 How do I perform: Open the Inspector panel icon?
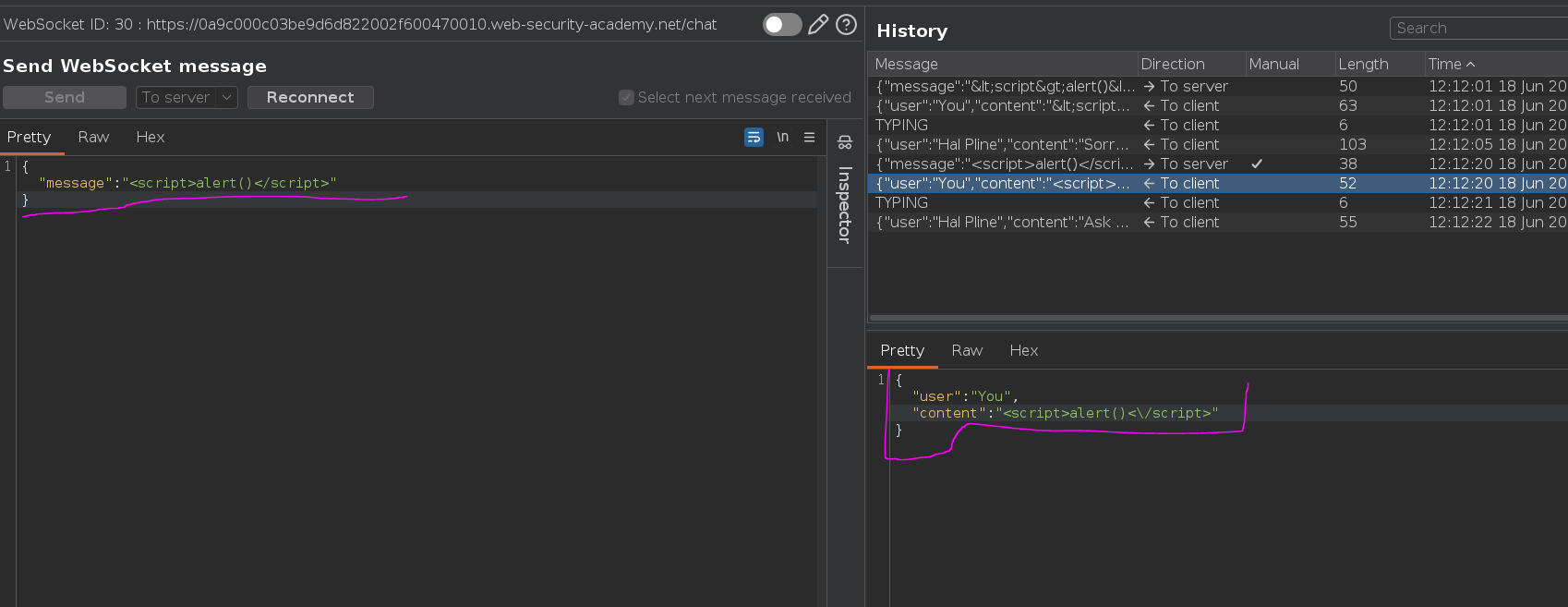click(845, 142)
